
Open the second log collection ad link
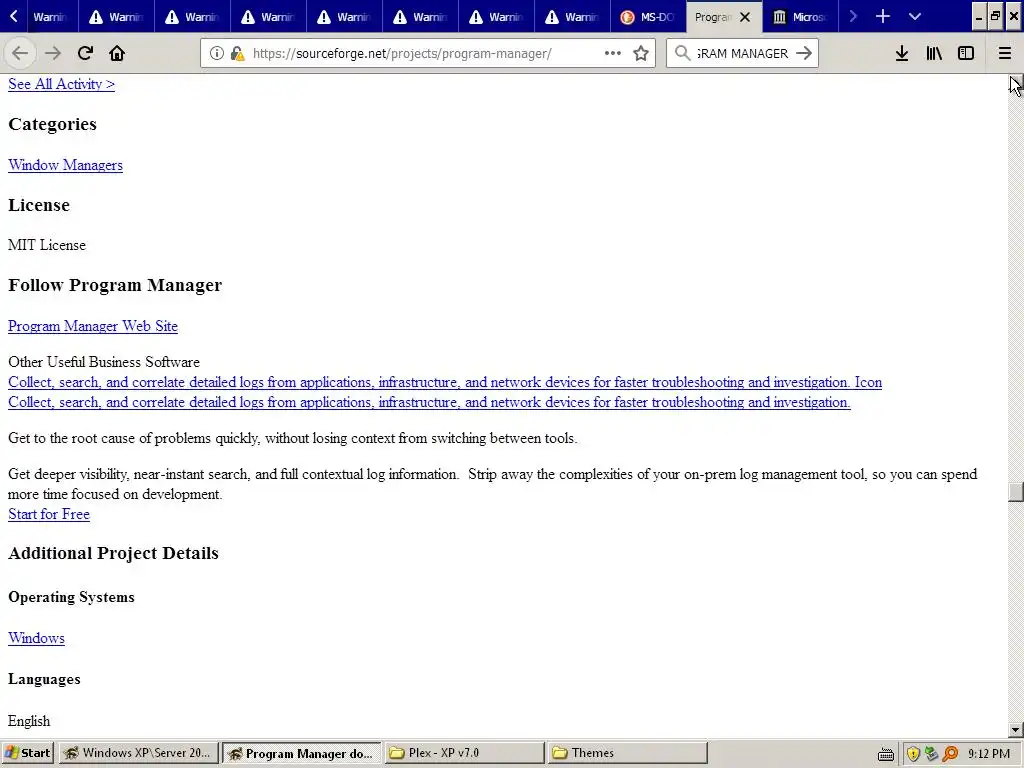tap(429, 402)
